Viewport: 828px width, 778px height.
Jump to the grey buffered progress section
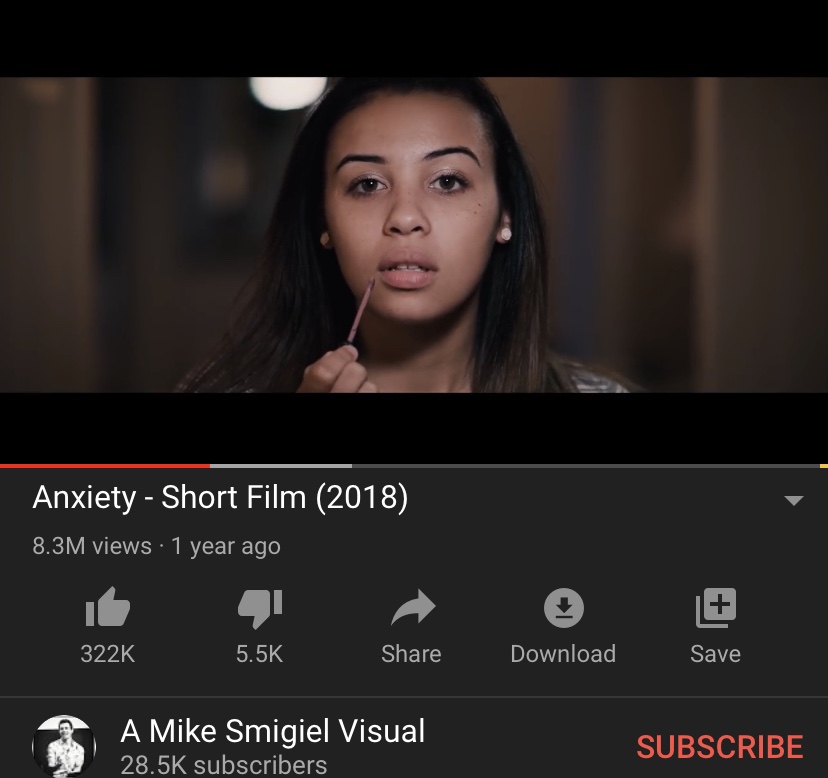(x=281, y=466)
